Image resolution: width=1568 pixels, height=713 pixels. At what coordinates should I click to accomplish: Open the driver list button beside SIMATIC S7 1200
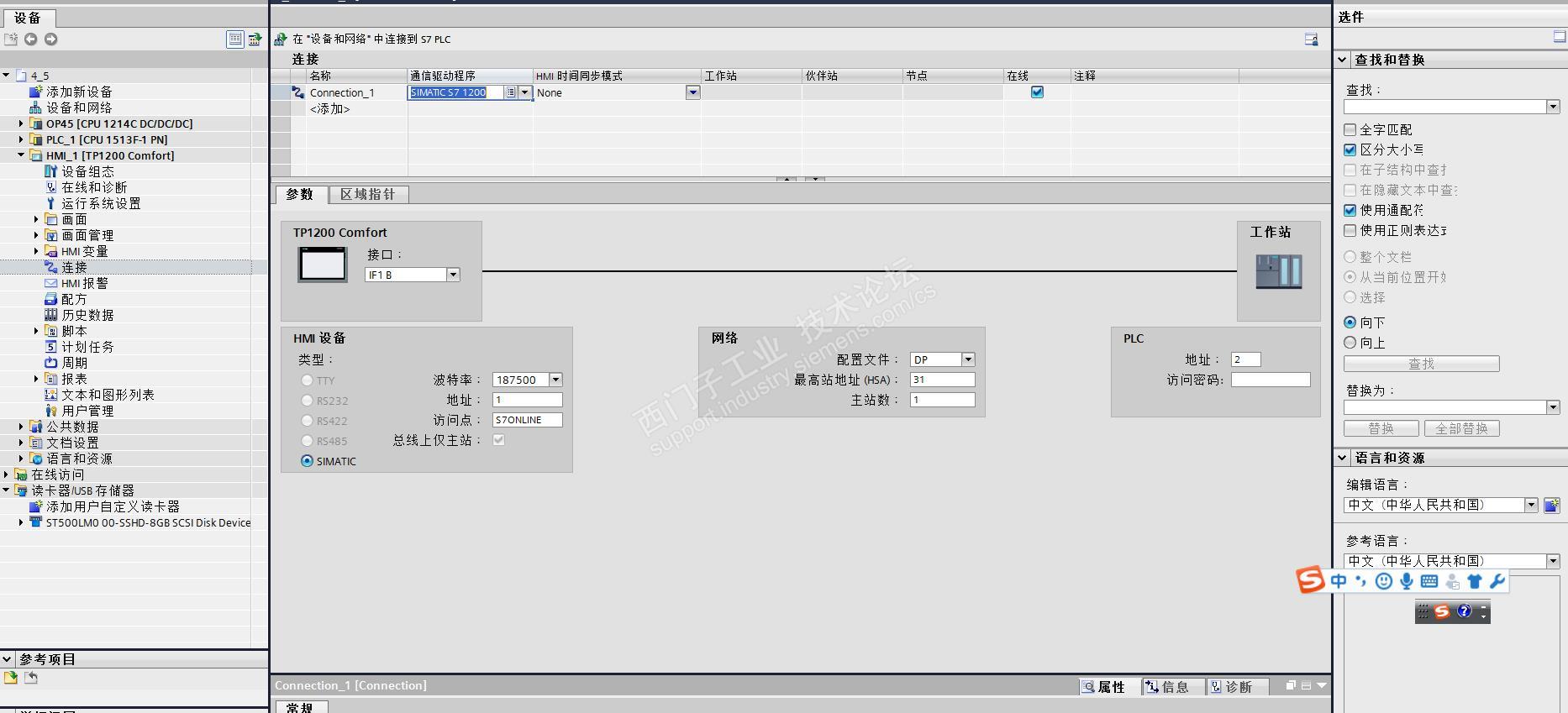click(510, 92)
